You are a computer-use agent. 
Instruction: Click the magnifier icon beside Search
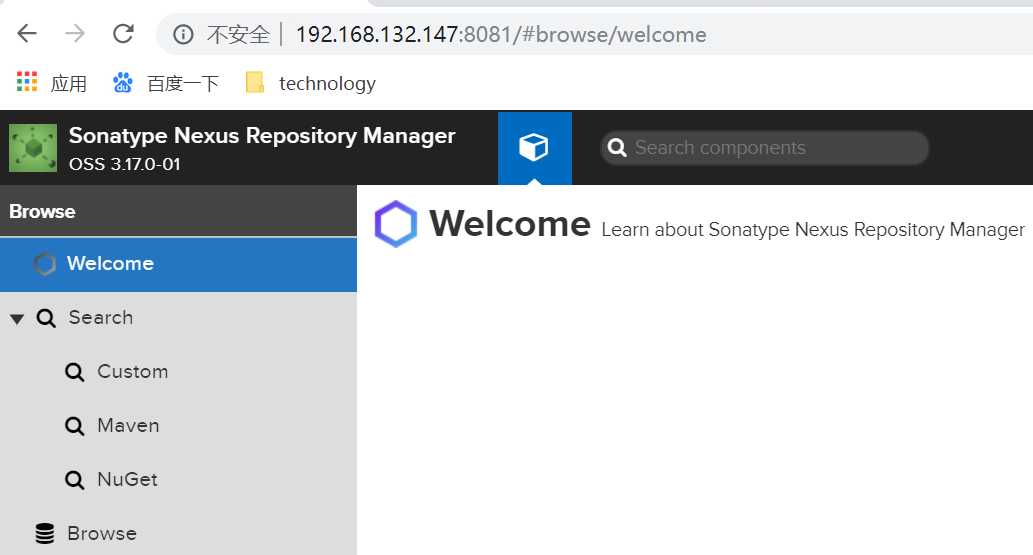coord(46,318)
